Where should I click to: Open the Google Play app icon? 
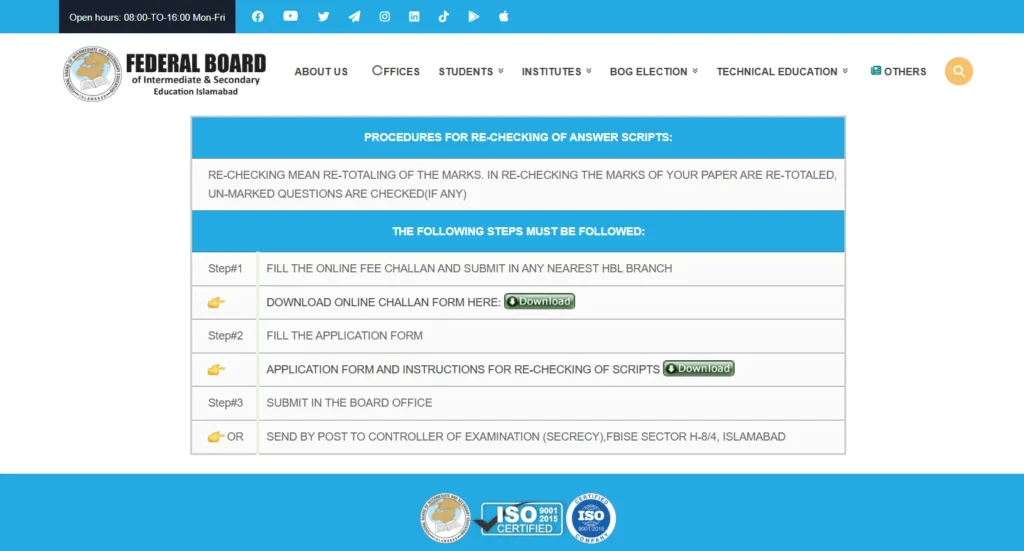pos(473,16)
